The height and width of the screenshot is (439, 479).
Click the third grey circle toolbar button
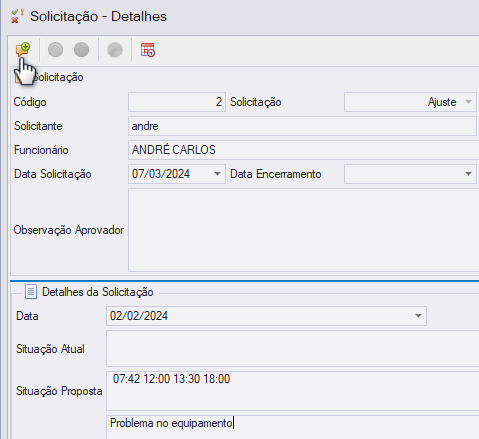point(115,50)
